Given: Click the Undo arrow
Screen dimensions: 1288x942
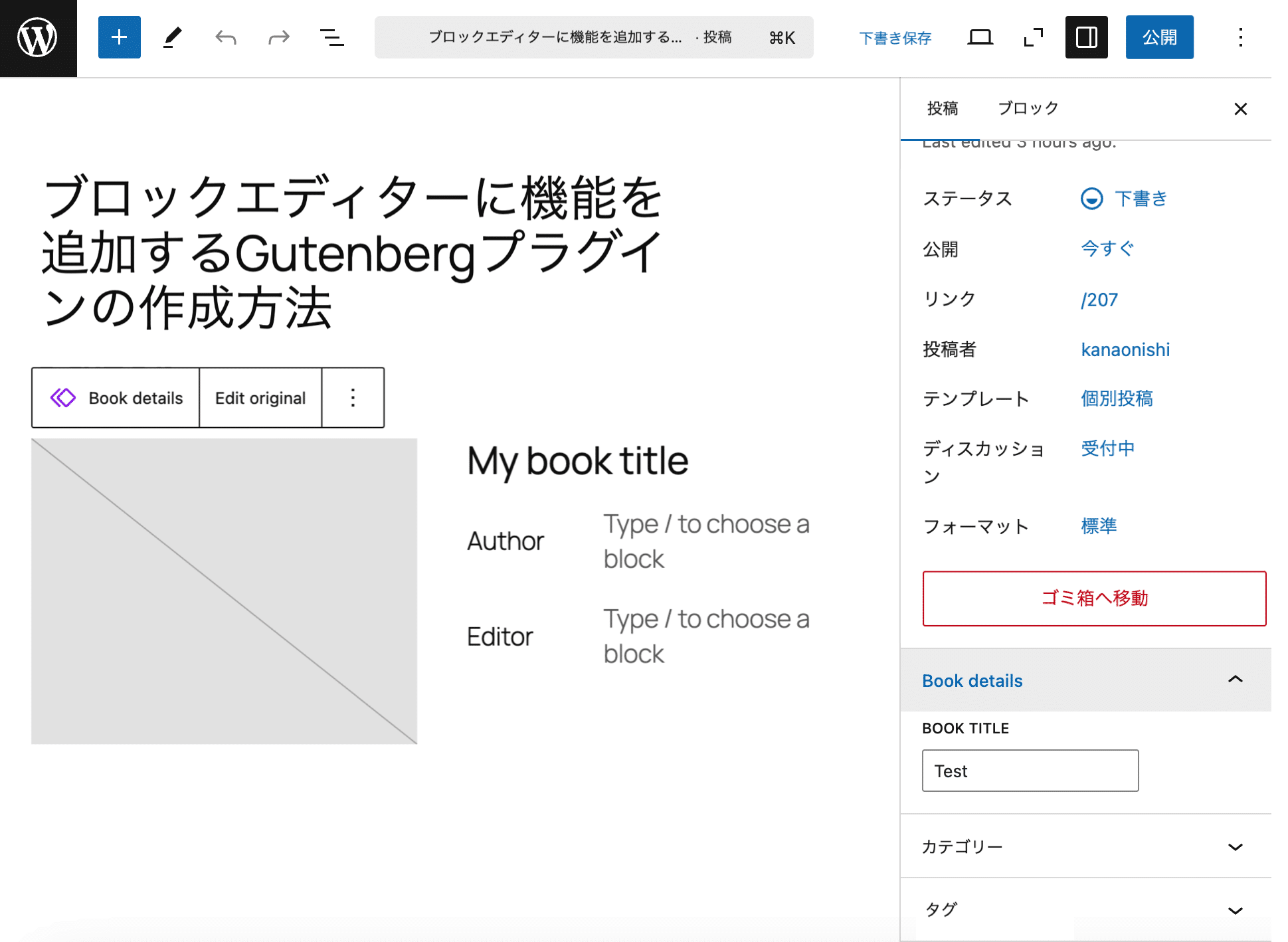Looking at the screenshot, I should 225,37.
